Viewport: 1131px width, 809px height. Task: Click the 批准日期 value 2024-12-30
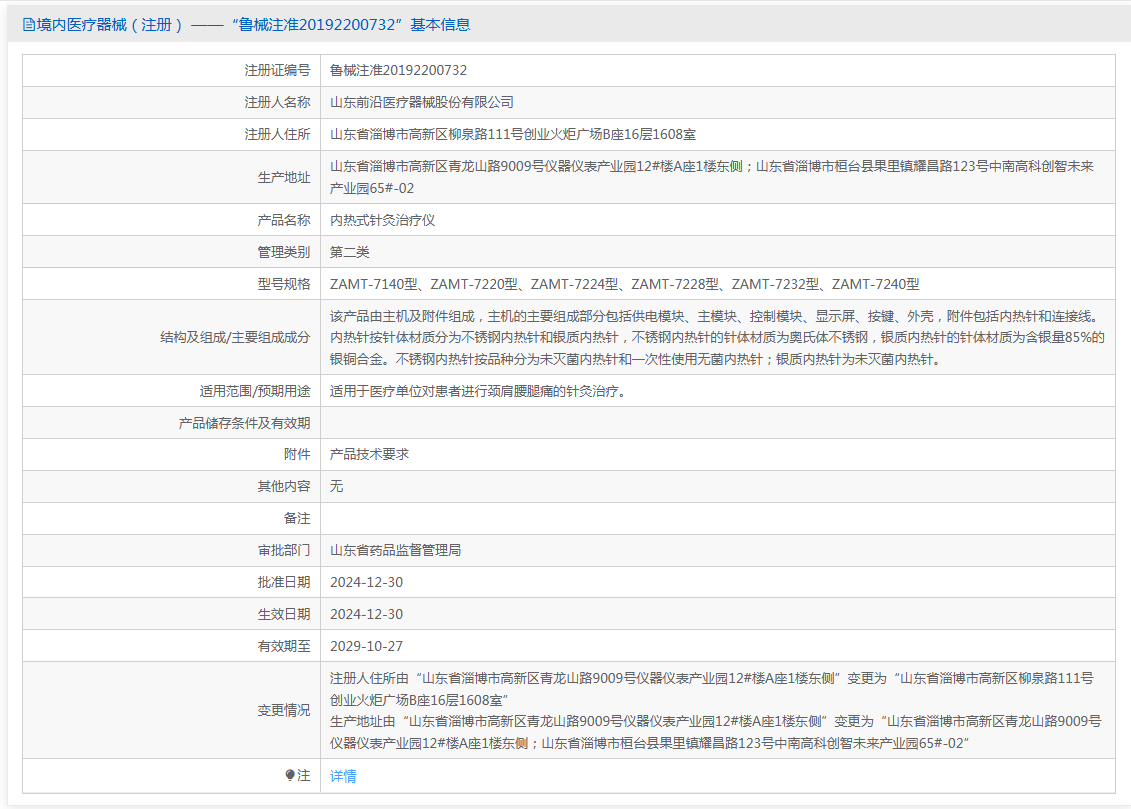(366, 582)
